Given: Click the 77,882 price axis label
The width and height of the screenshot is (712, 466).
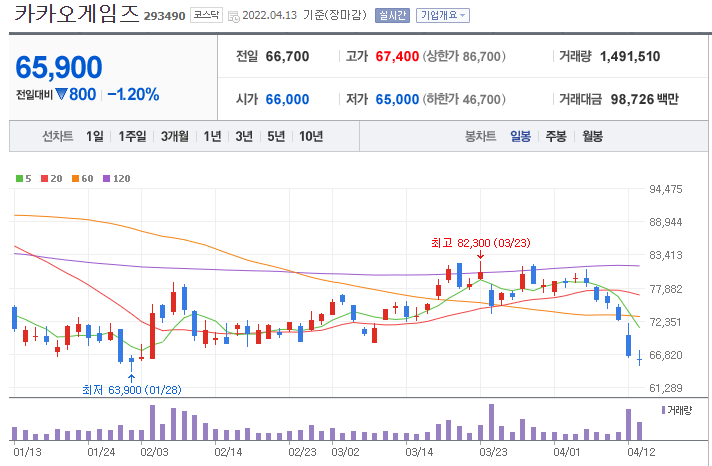Looking at the screenshot, I should 665,289.
